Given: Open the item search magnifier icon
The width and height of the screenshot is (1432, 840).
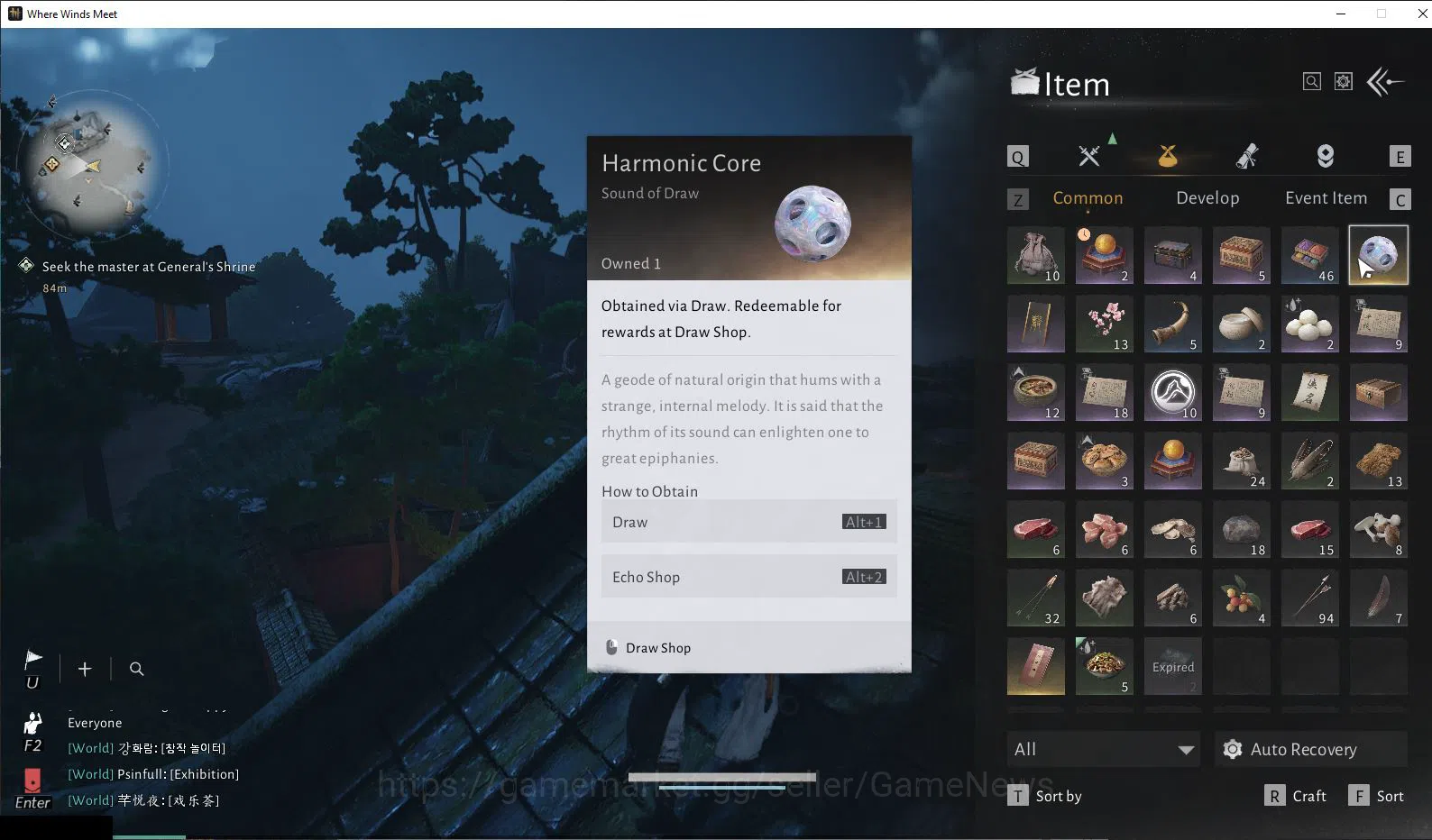Looking at the screenshot, I should tap(1312, 82).
